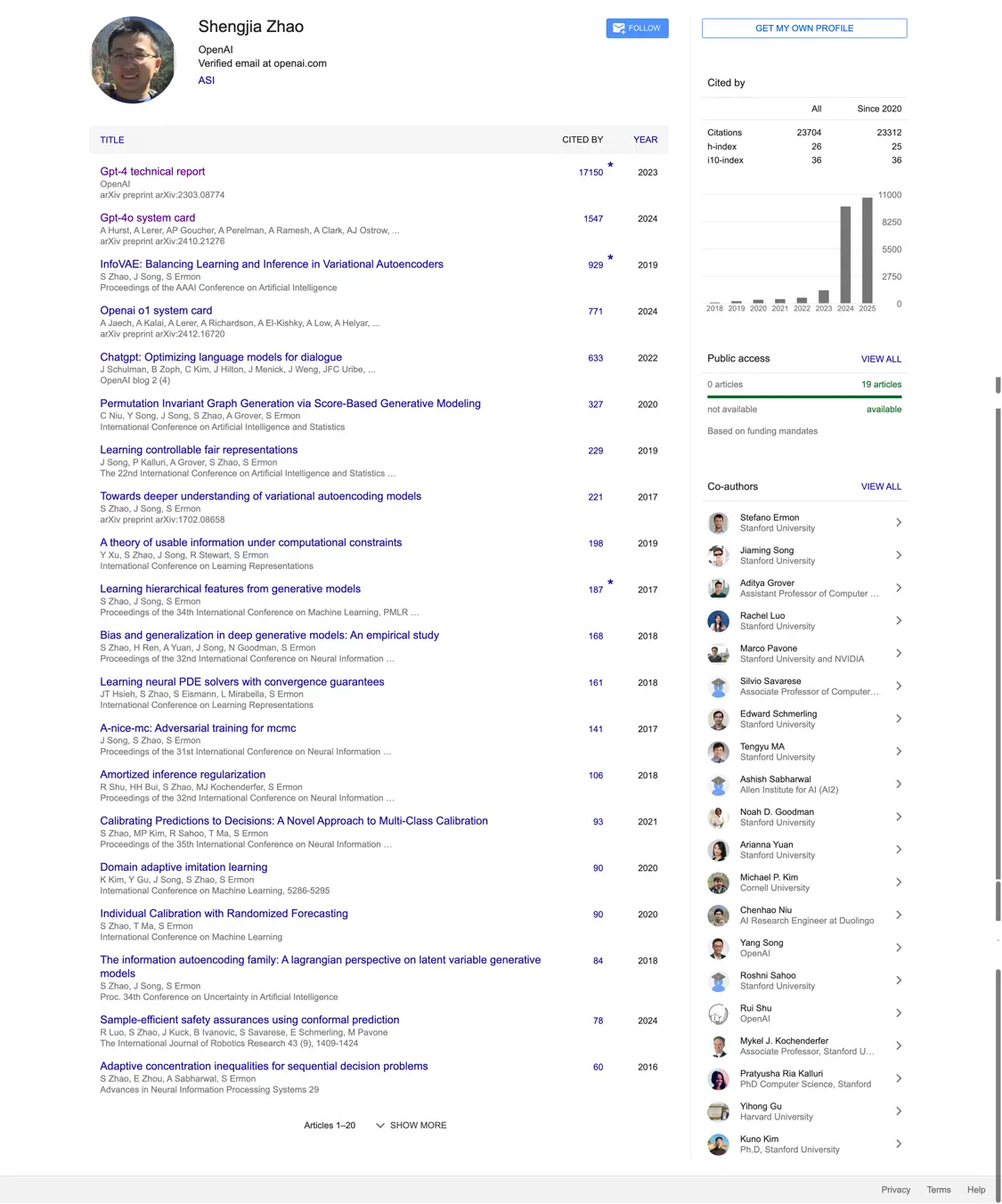The image size is (1002, 1204).
Task: Open Yang Song co-author name link
Action: pyautogui.click(x=762, y=943)
